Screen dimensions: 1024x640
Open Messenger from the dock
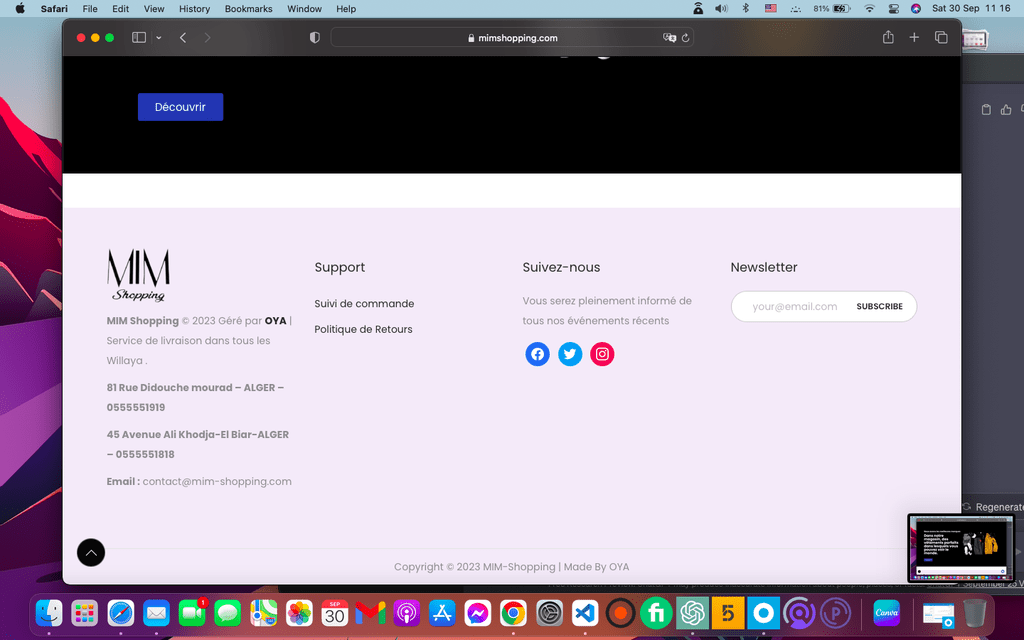tap(477, 613)
